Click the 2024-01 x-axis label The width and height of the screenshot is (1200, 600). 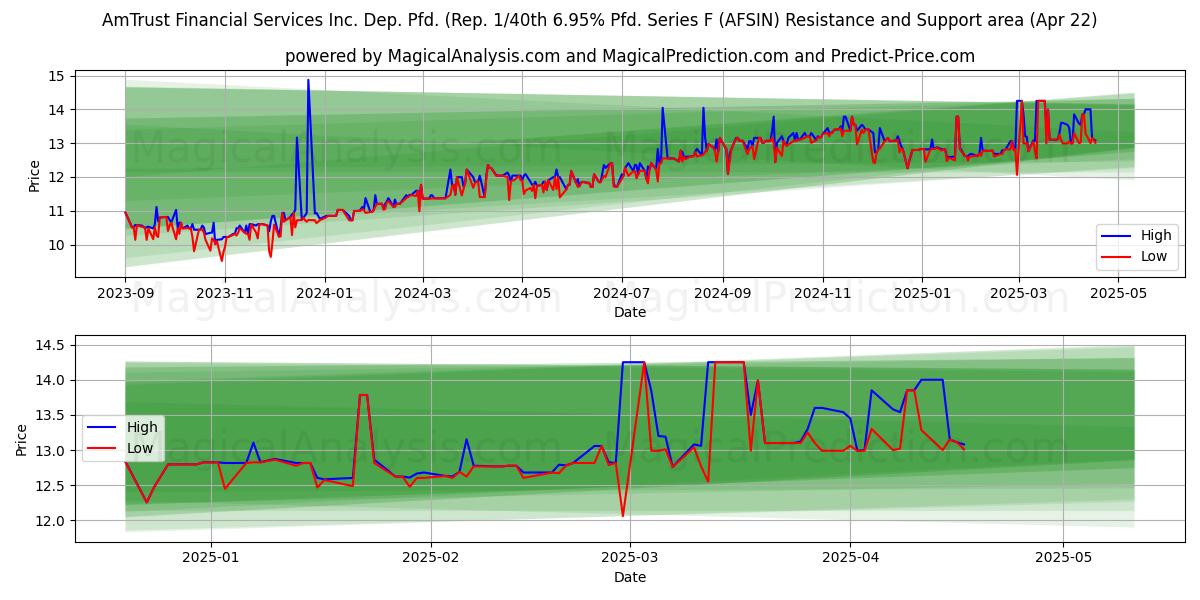pos(324,295)
